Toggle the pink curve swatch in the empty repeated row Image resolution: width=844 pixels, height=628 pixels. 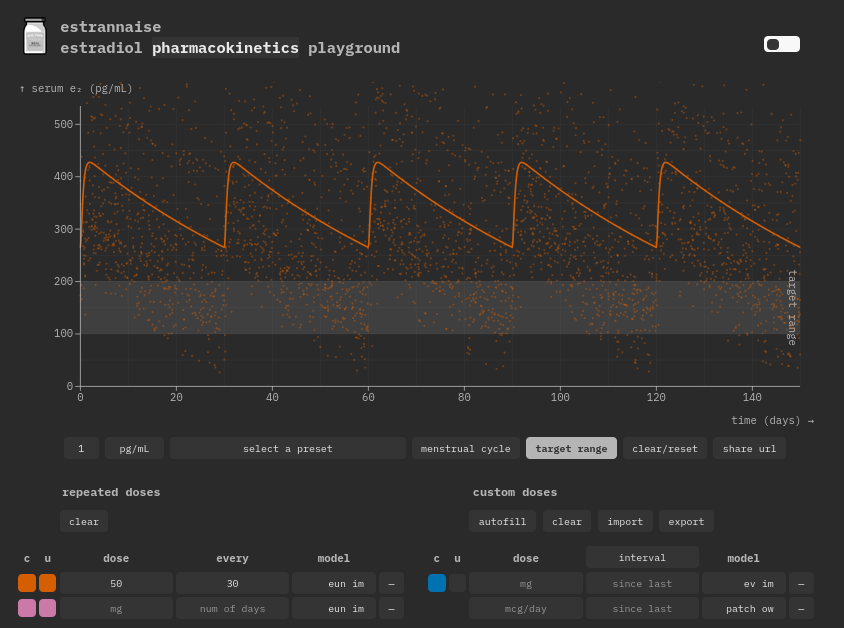click(27, 608)
